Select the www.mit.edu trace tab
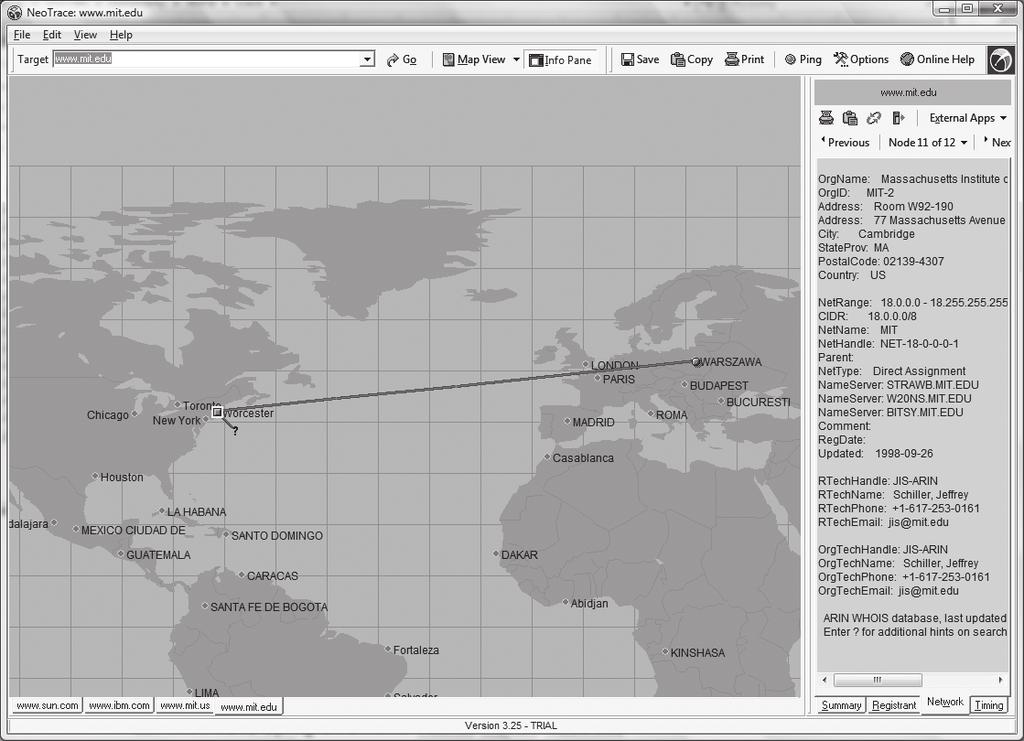This screenshot has height=741, width=1024. point(248,707)
